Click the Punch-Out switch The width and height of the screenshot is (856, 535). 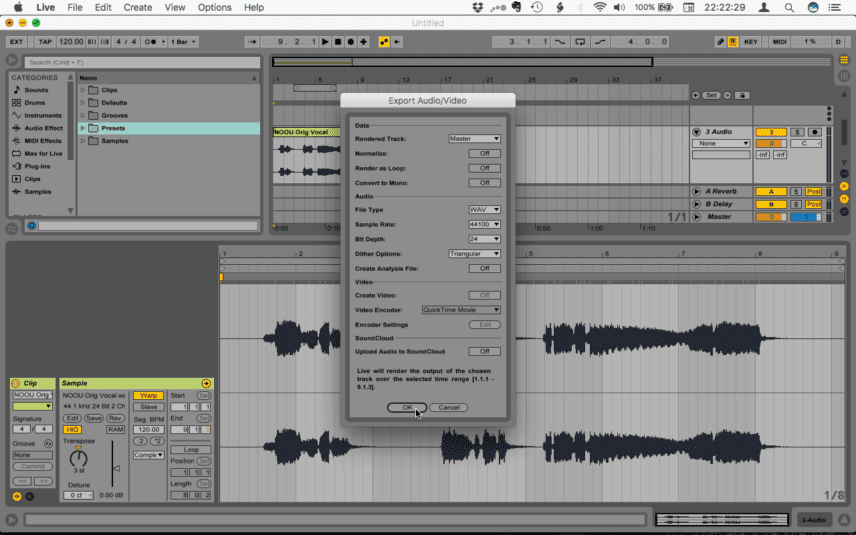600,41
